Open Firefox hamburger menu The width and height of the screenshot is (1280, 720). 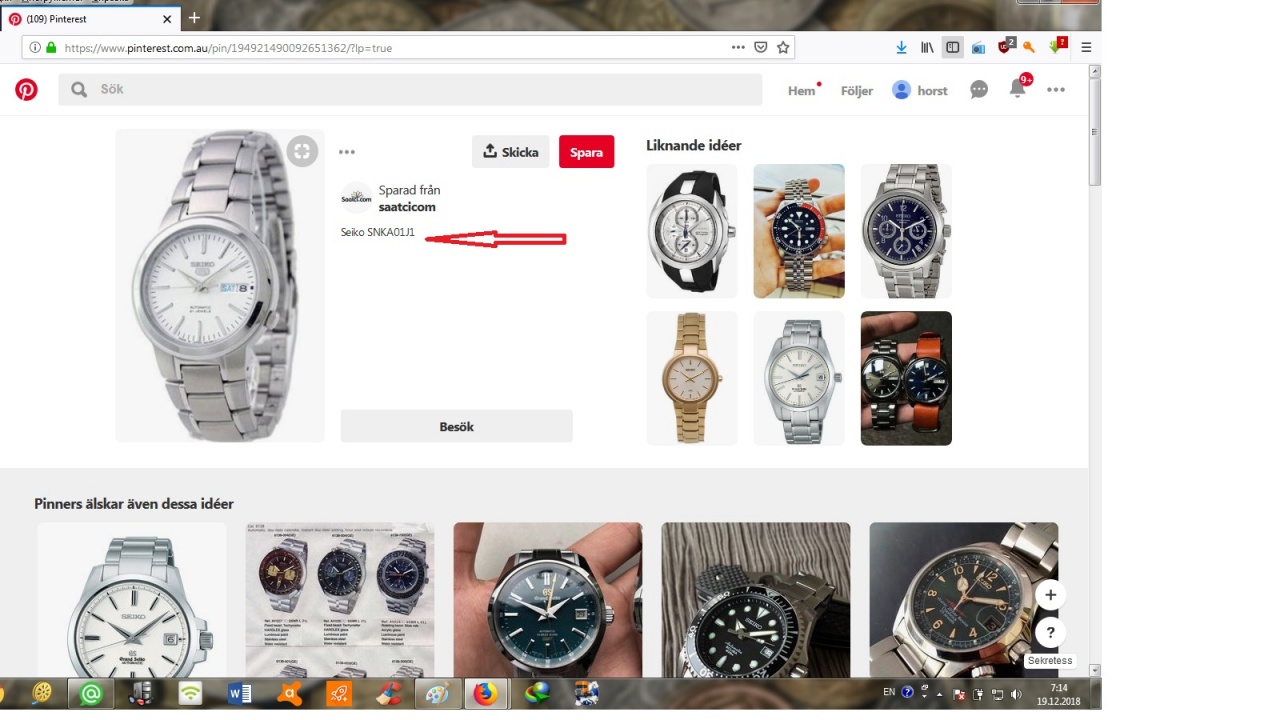[x=1086, y=47]
